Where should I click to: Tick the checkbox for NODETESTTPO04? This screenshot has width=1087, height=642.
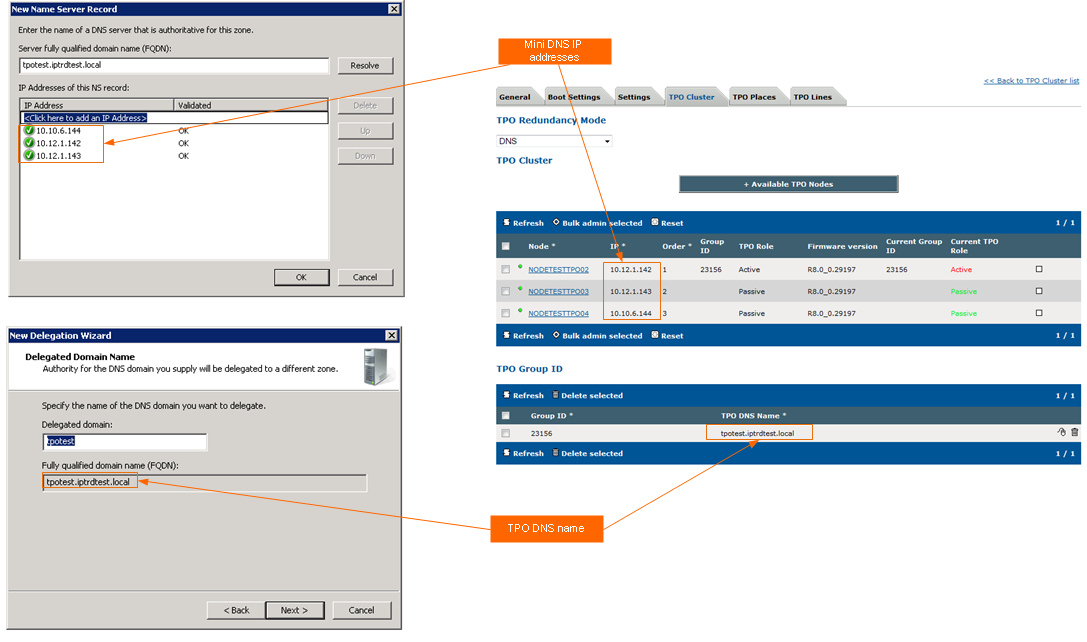coord(505,313)
